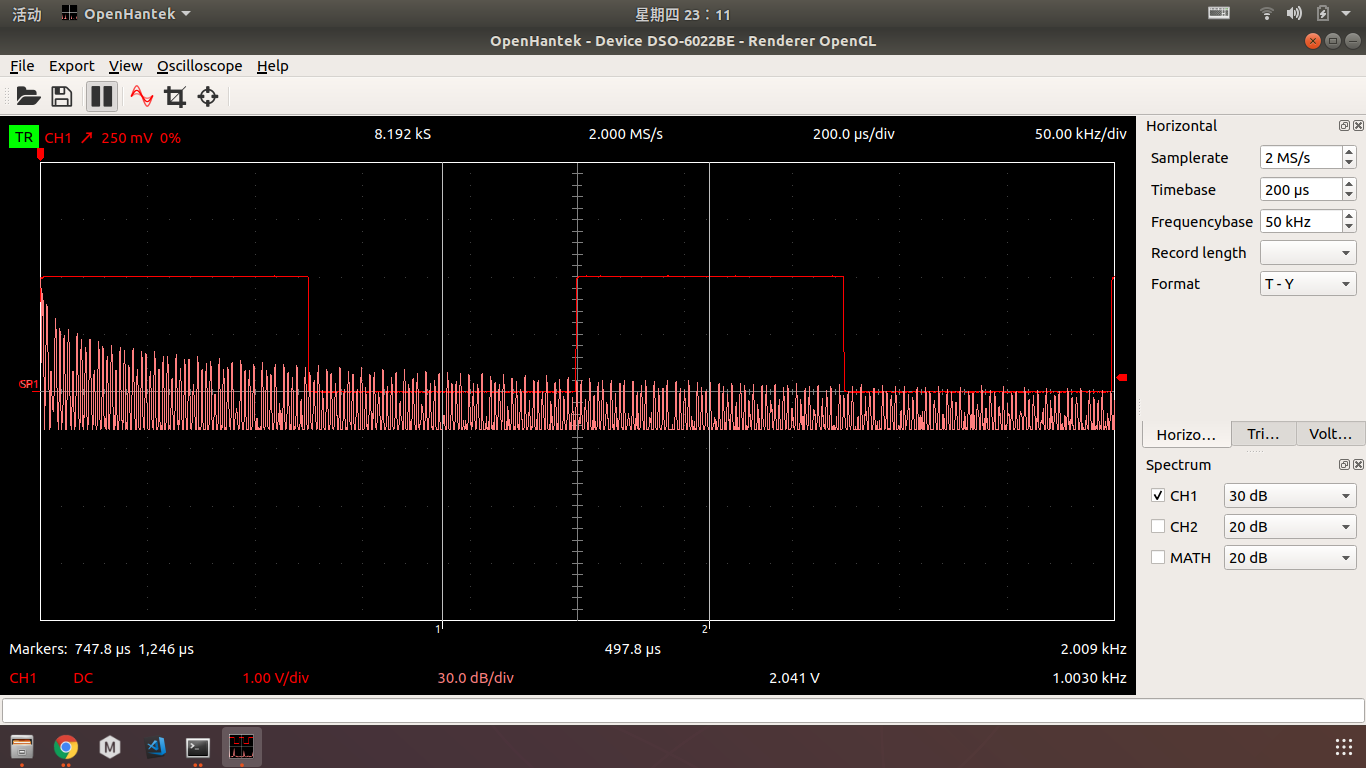Open the M application dock icon

(110, 746)
